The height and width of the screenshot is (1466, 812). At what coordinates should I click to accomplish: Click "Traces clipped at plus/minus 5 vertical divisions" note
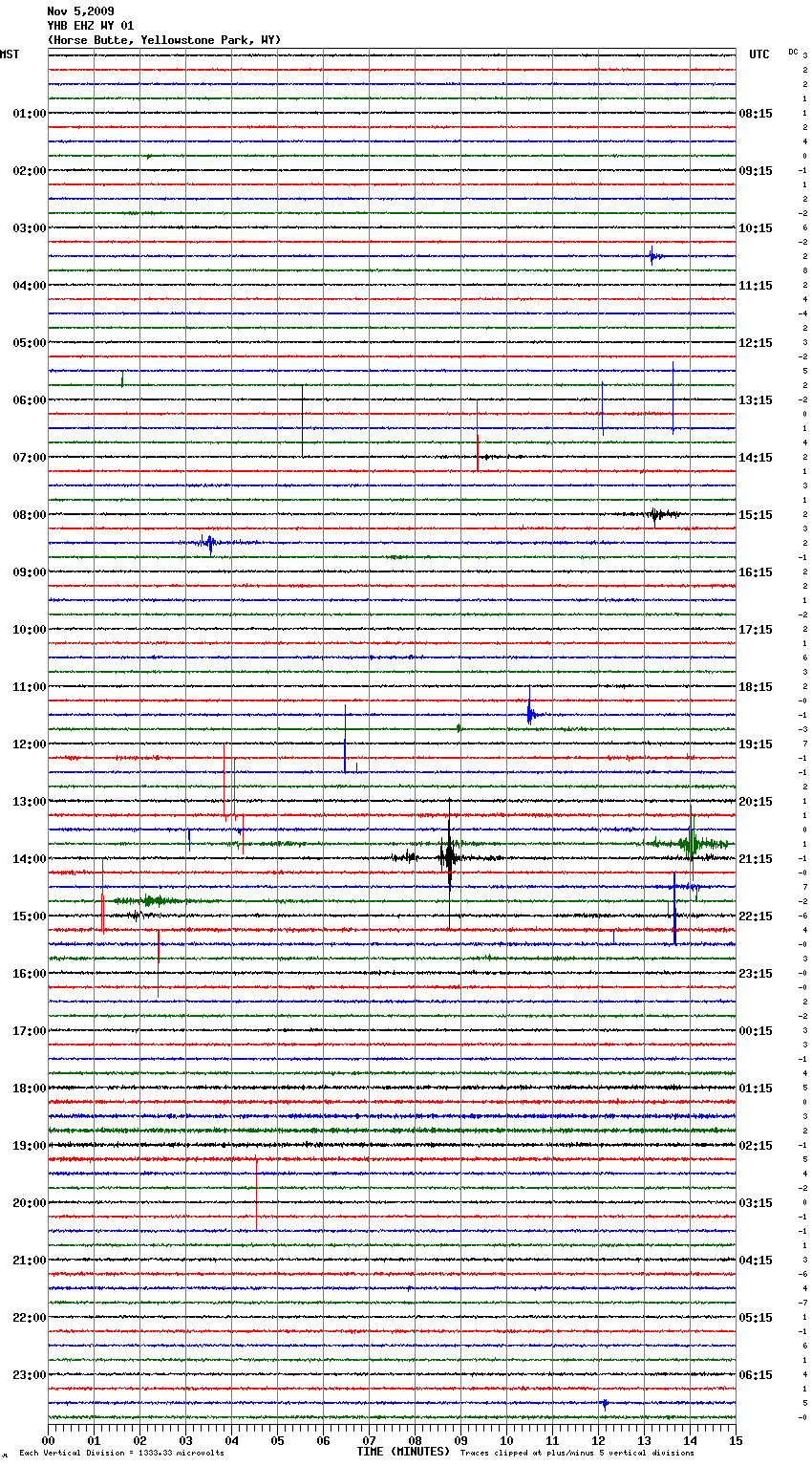577,1454
